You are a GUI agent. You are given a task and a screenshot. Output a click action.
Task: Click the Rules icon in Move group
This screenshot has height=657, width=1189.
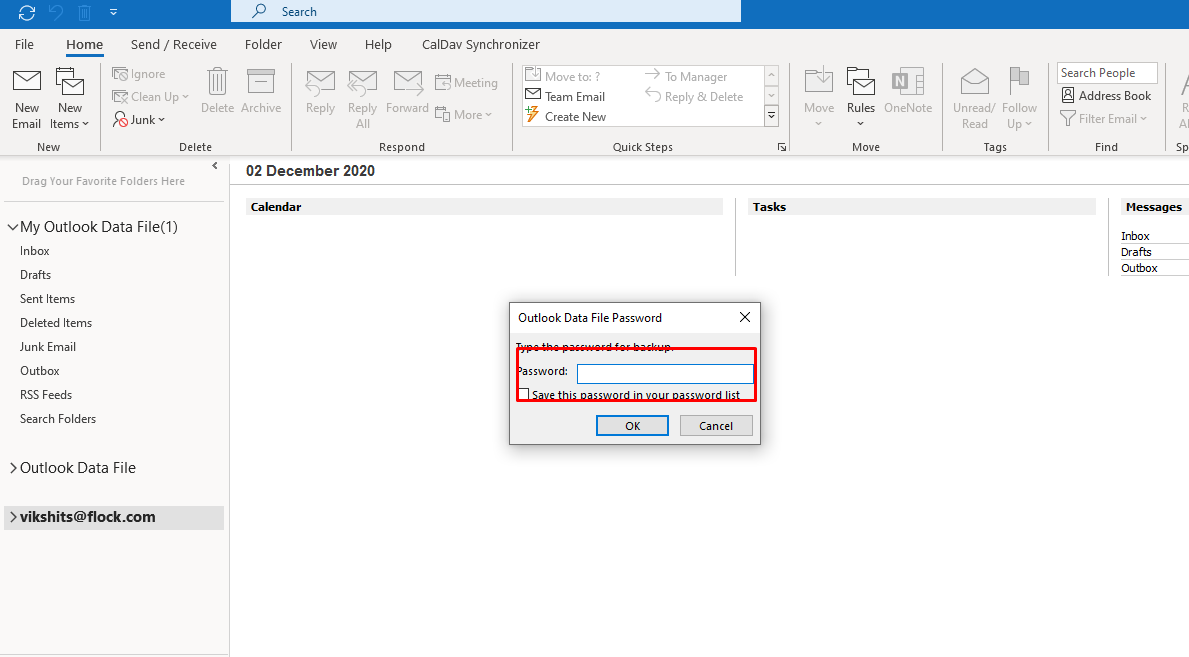pyautogui.click(x=861, y=82)
